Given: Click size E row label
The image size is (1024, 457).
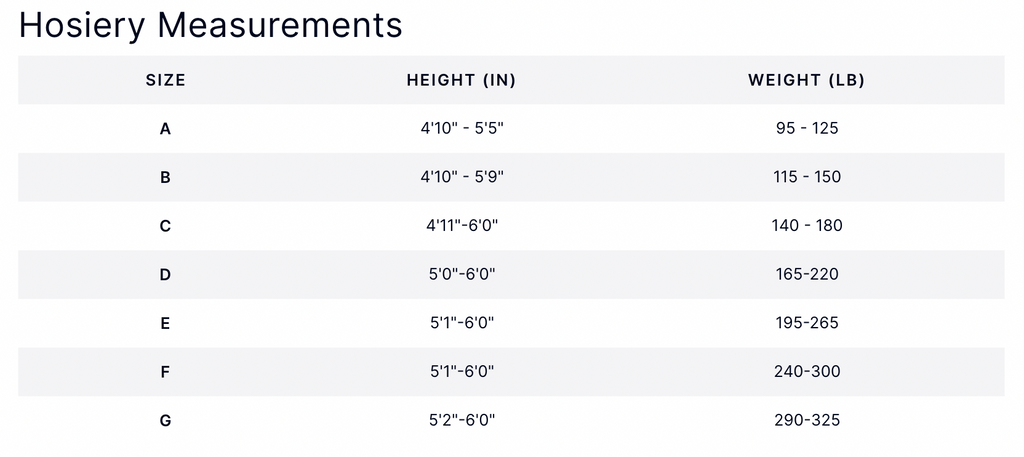Looking at the screenshot, I should click(x=165, y=323).
